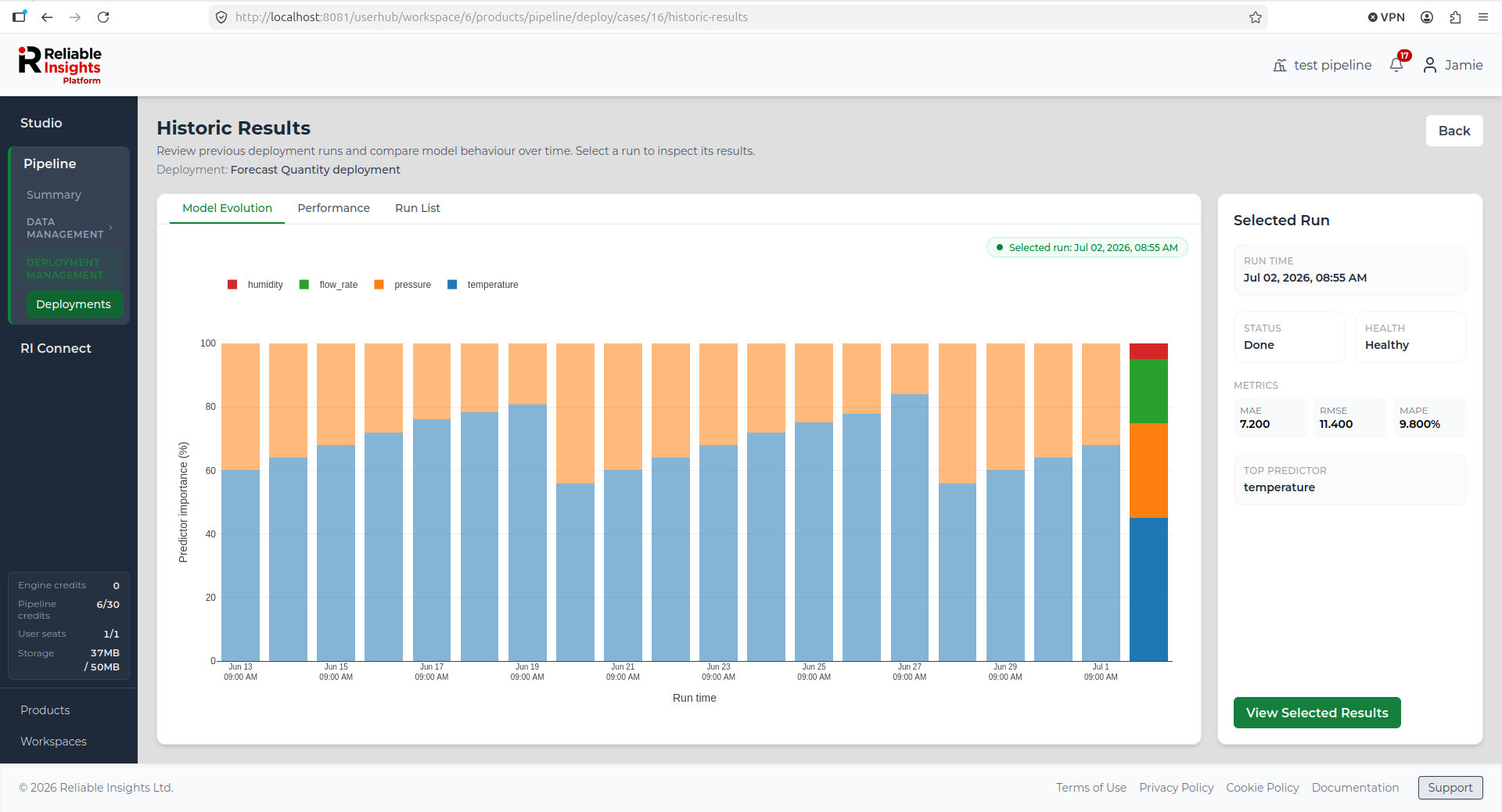
Task: Click the MAE 7.200 metric card
Action: pos(1270,418)
